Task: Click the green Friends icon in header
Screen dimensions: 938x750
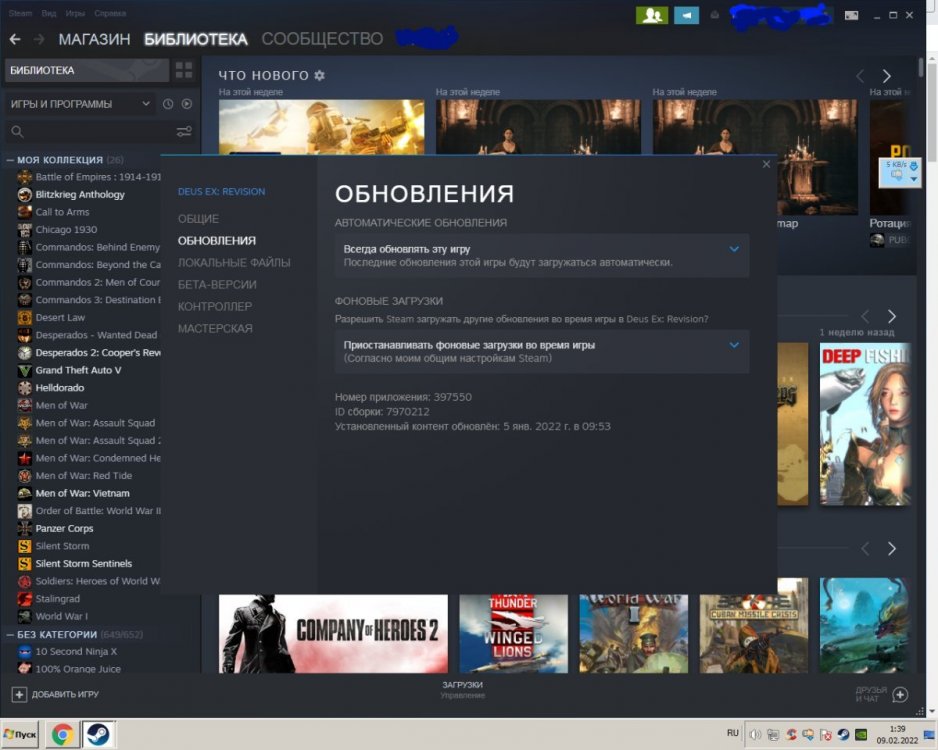Action: [x=651, y=15]
